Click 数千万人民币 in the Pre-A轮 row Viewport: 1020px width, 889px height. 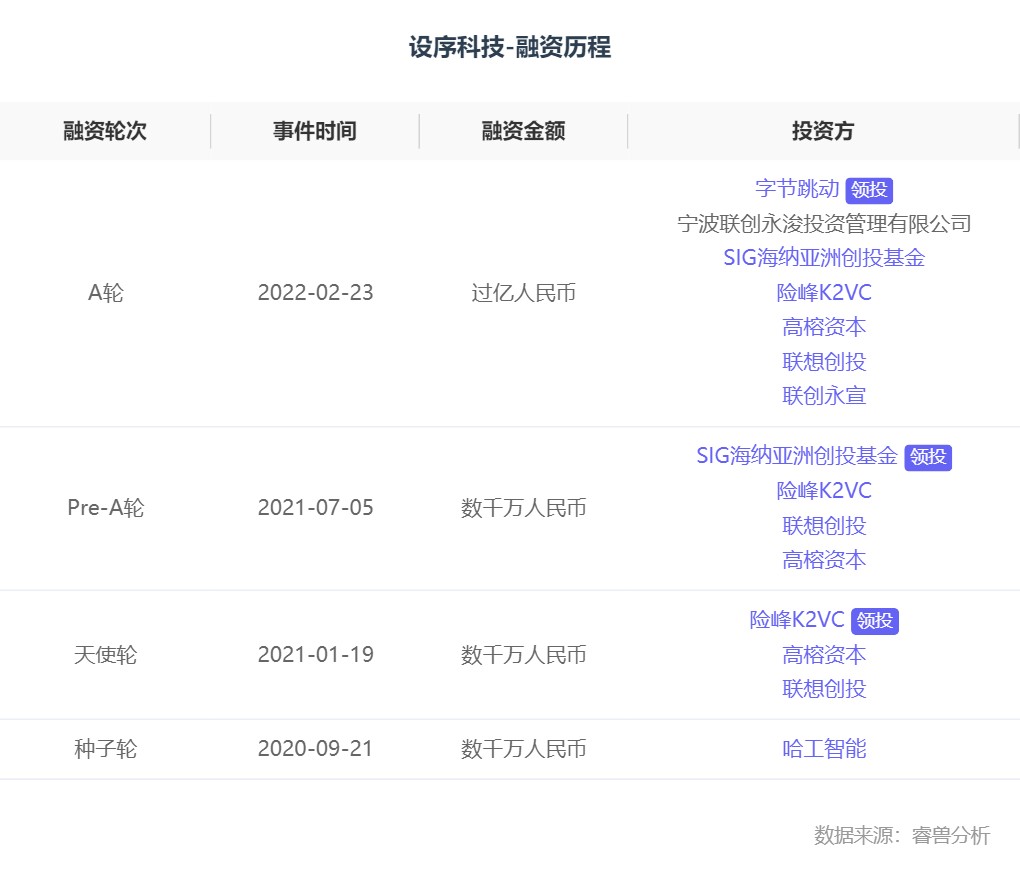[x=524, y=508]
